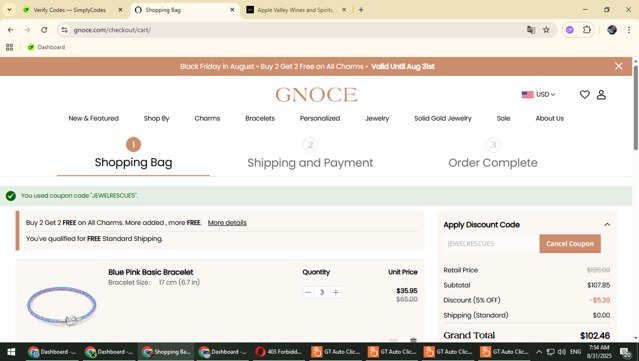Open the New & Featured menu
Image resolution: width=639 pixels, height=361 pixels.
pos(93,119)
